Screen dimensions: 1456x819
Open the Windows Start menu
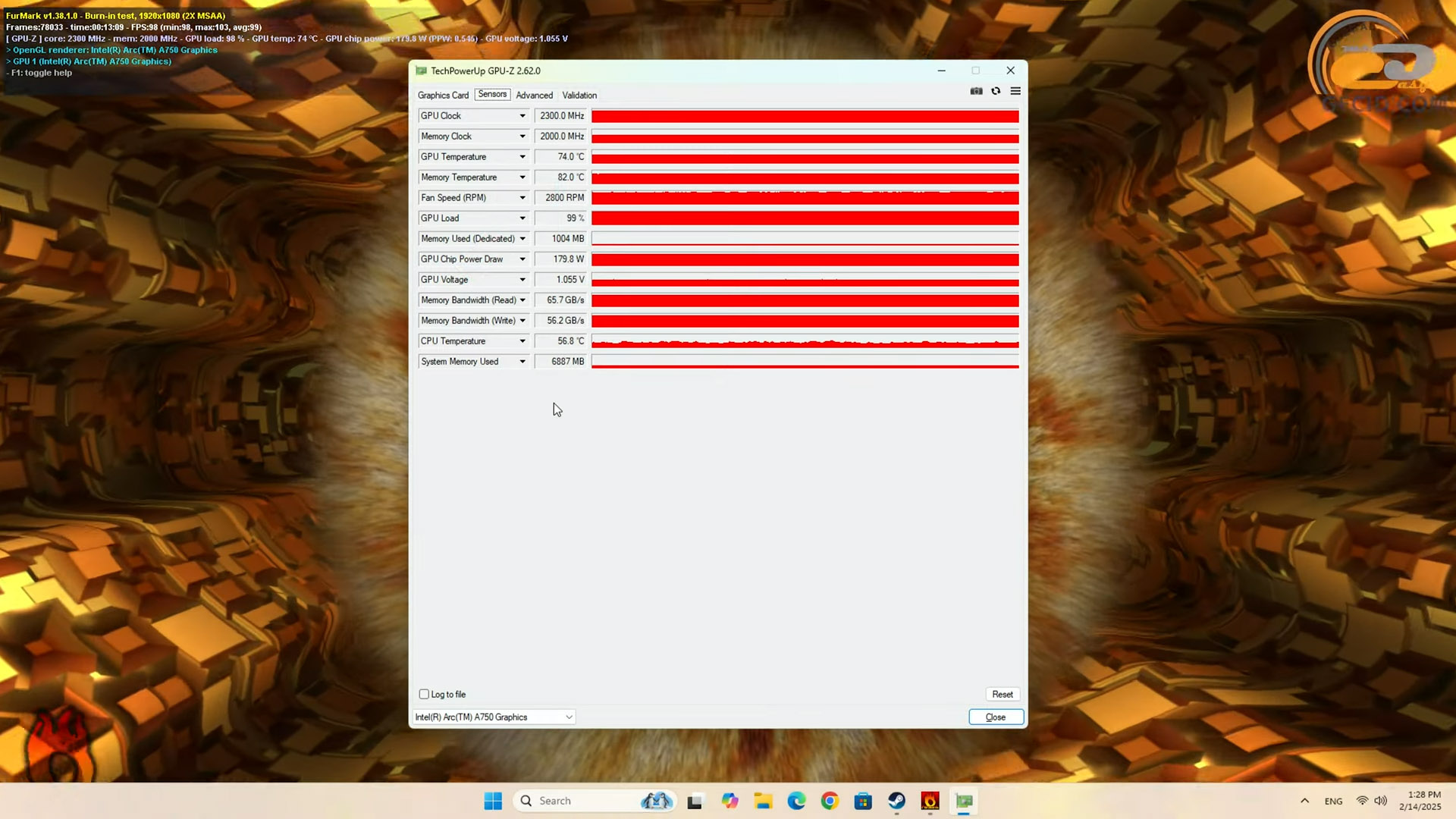[x=493, y=801]
